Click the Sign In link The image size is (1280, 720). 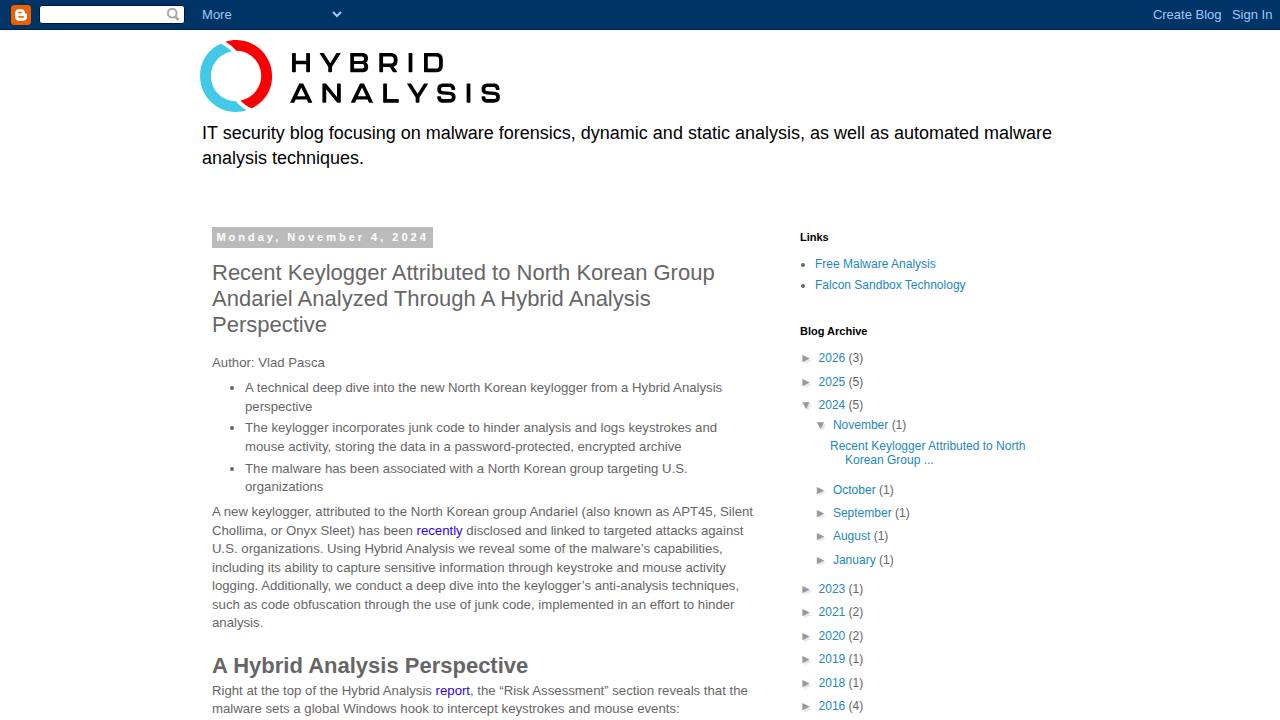(x=1252, y=14)
